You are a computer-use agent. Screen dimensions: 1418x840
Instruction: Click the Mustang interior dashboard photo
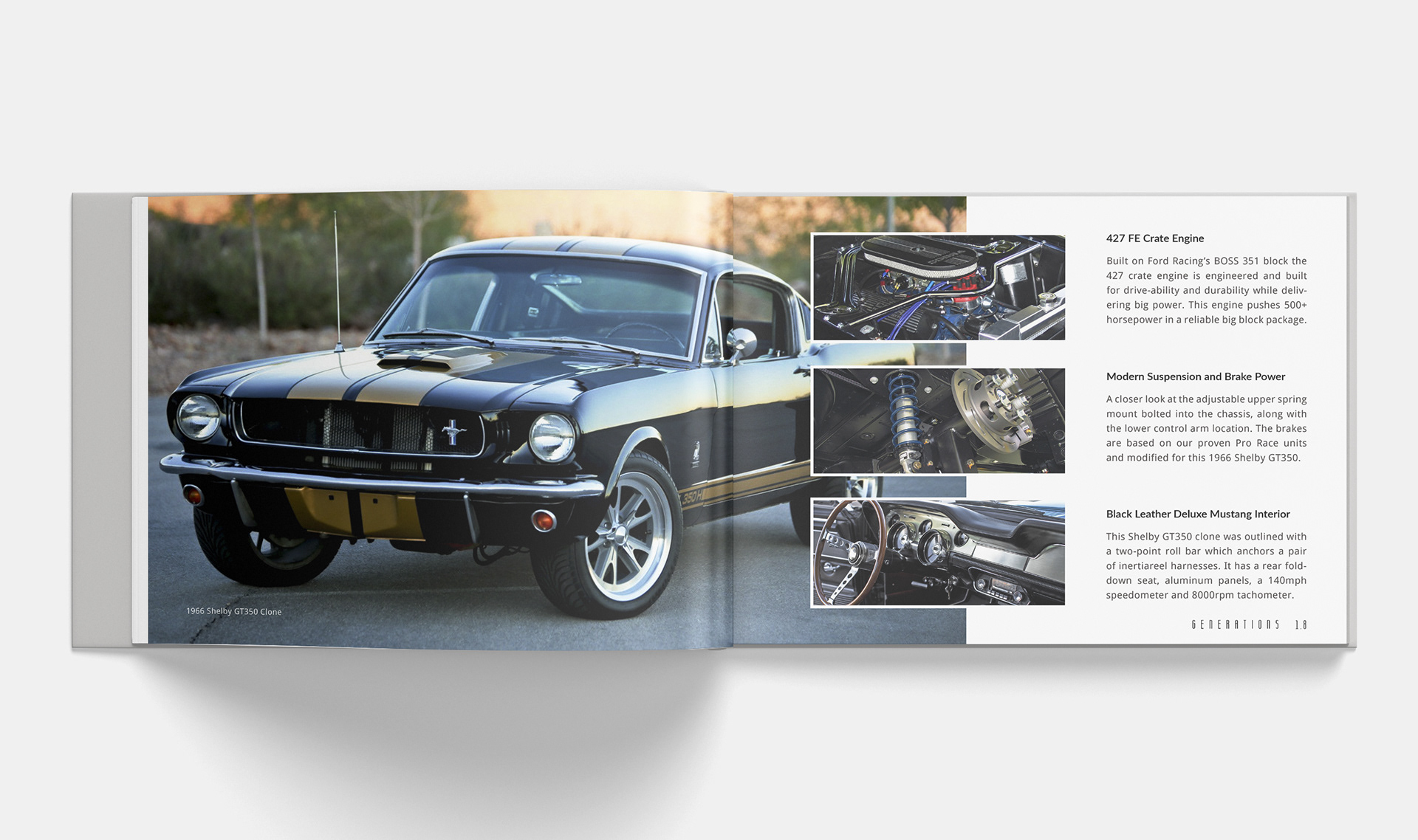coord(938,553)
